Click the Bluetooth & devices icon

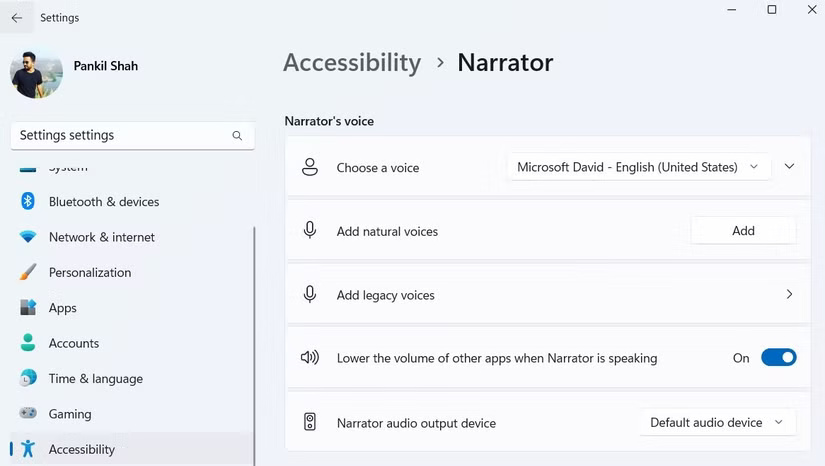point(28,201)
